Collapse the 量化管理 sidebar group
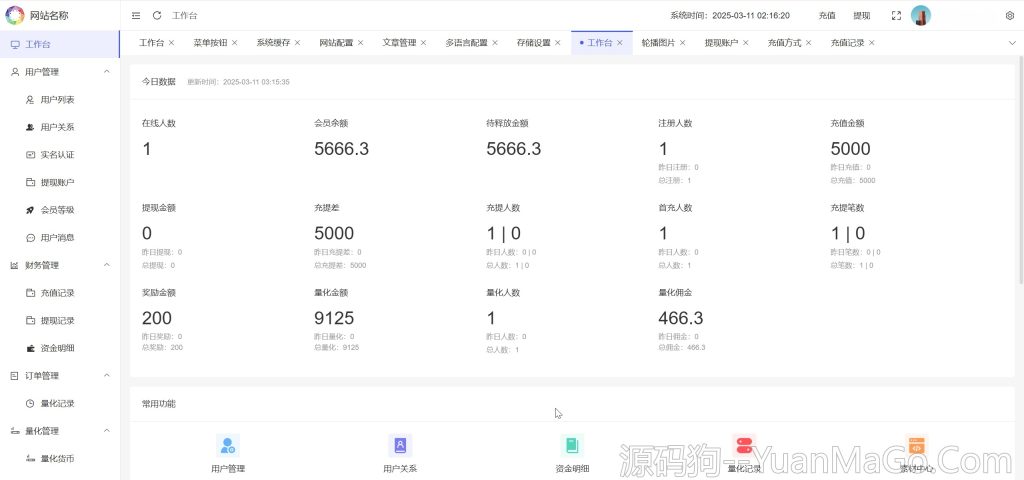 pyautogui.click(x=107, y=431)
